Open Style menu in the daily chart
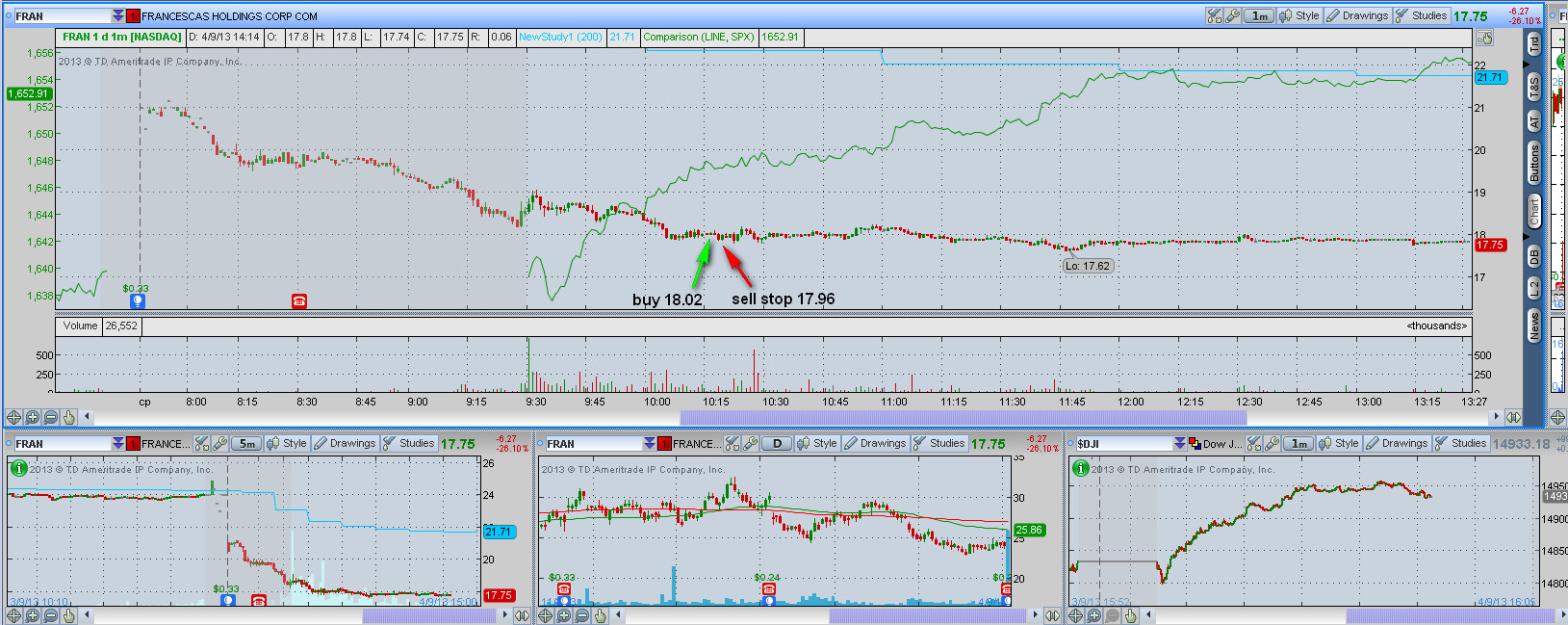This screenshot has width=1568, height=625. click(817, 443)
